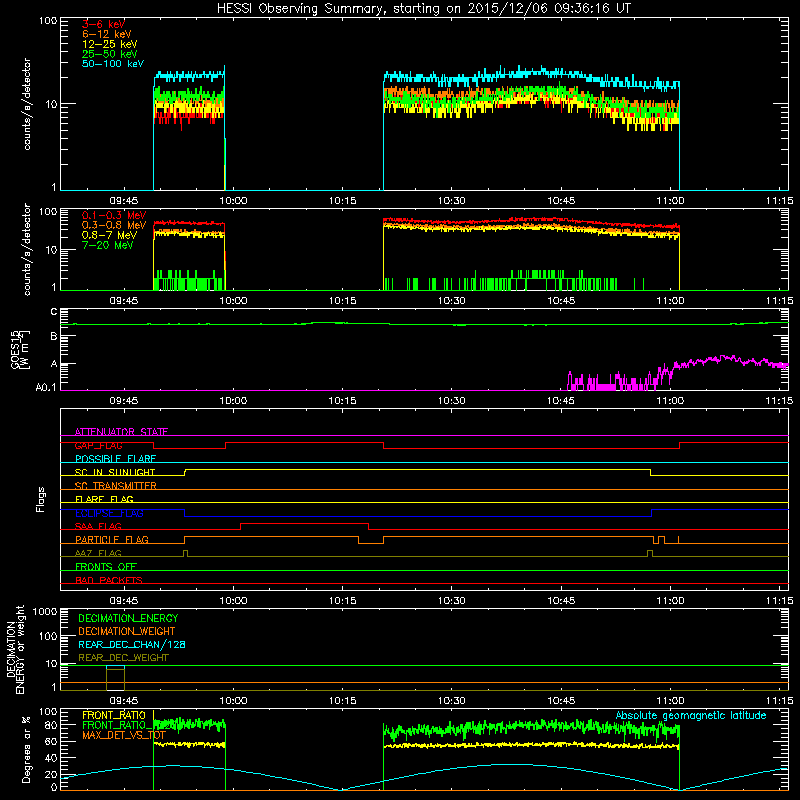Click the yellow 12-25 keV legend label
The image size is (800, 800).
[x=110, y=44]
